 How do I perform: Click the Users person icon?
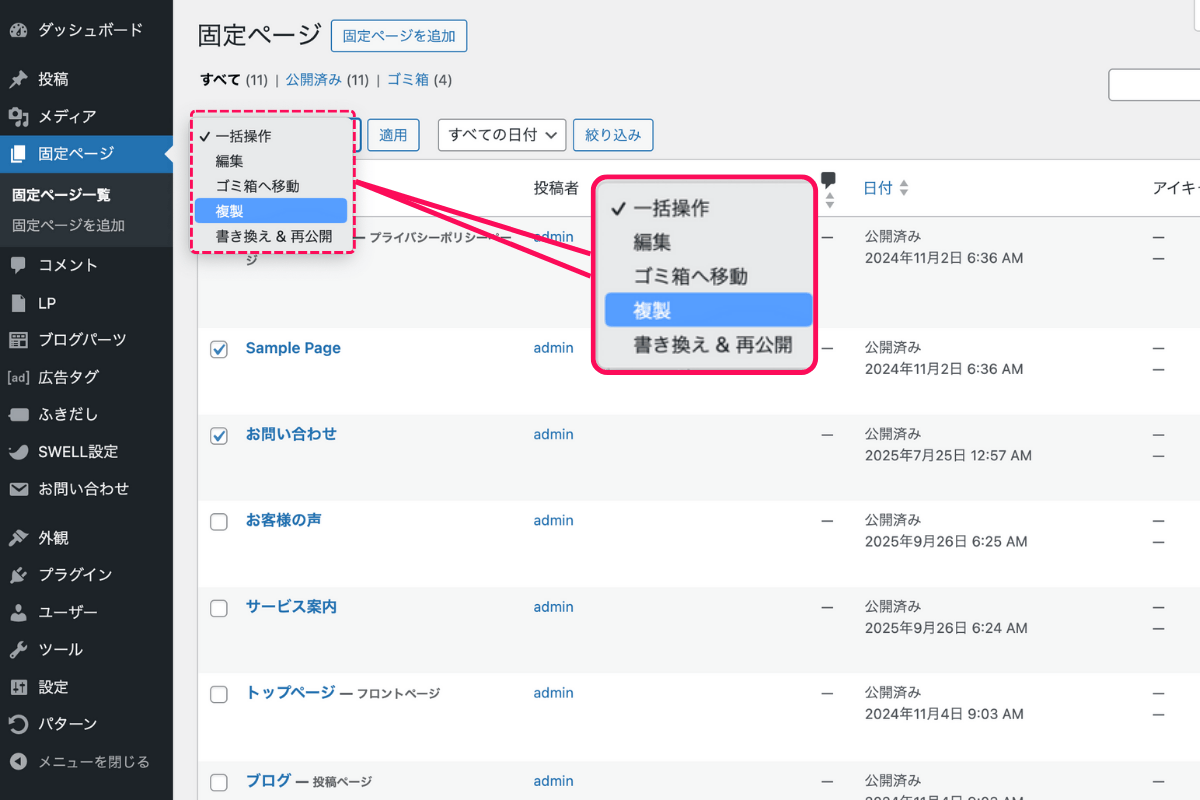coord(18,612)
